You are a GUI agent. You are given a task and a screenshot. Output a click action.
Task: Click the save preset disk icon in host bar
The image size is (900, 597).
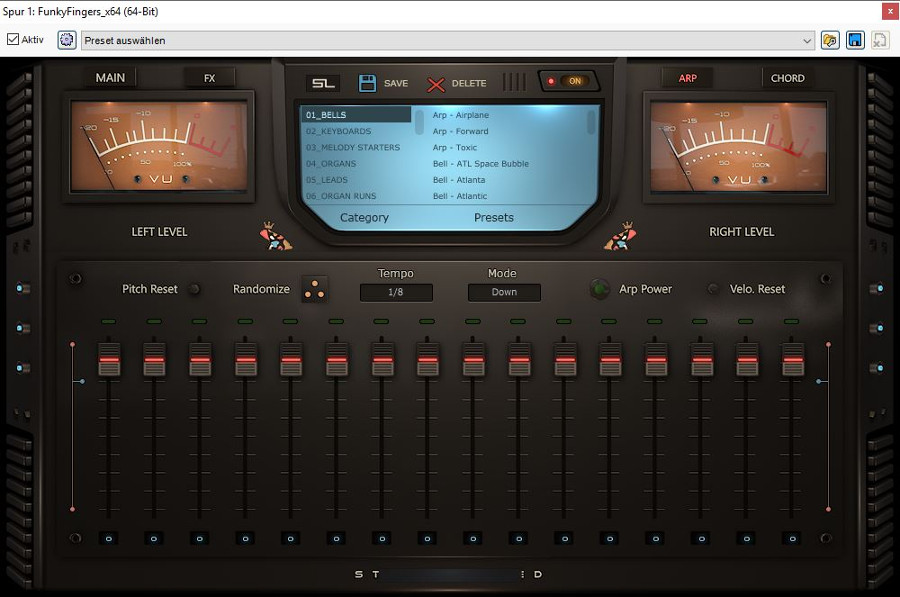pos(855,40)
